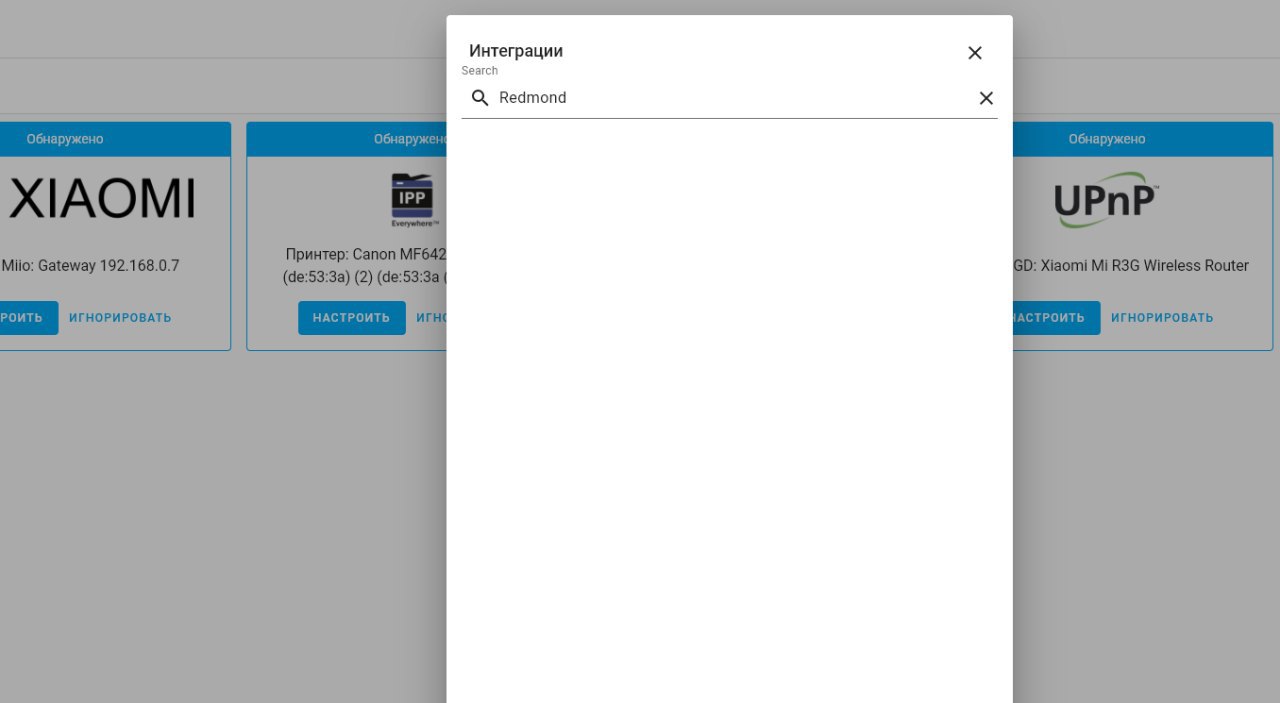Click НАСТРОИТЬ on the Canon printer card
The width and height of the screenshot is (1280, 703).
tap(352, 318)
